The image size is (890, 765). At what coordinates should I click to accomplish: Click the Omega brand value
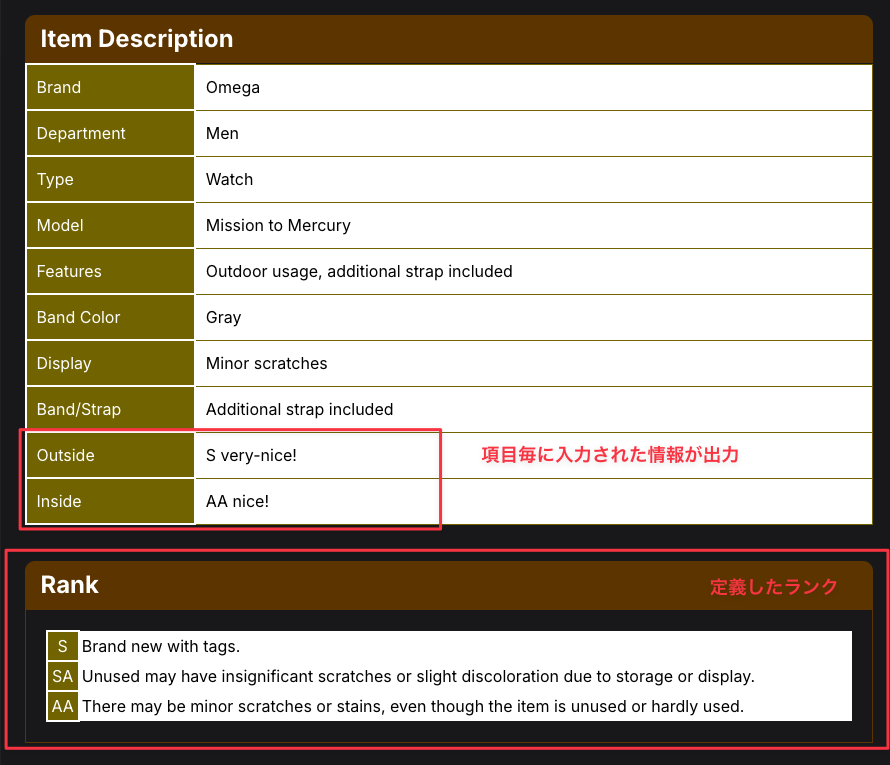[233, 88]
